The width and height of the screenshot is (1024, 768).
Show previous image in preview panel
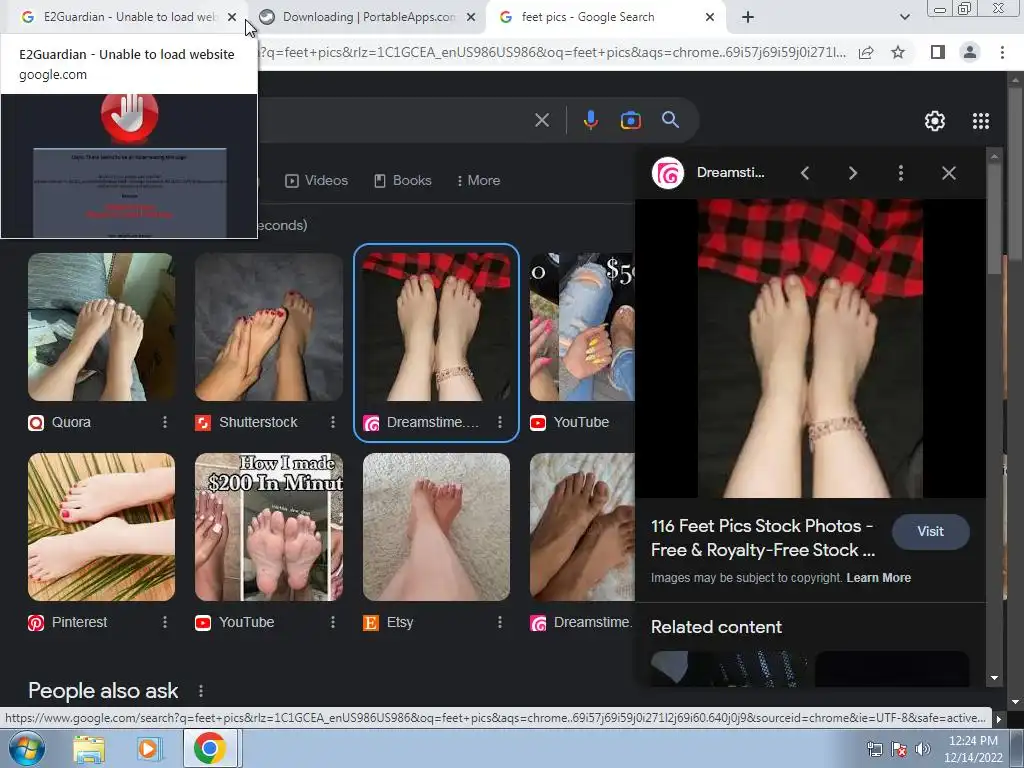coord(805,173)
